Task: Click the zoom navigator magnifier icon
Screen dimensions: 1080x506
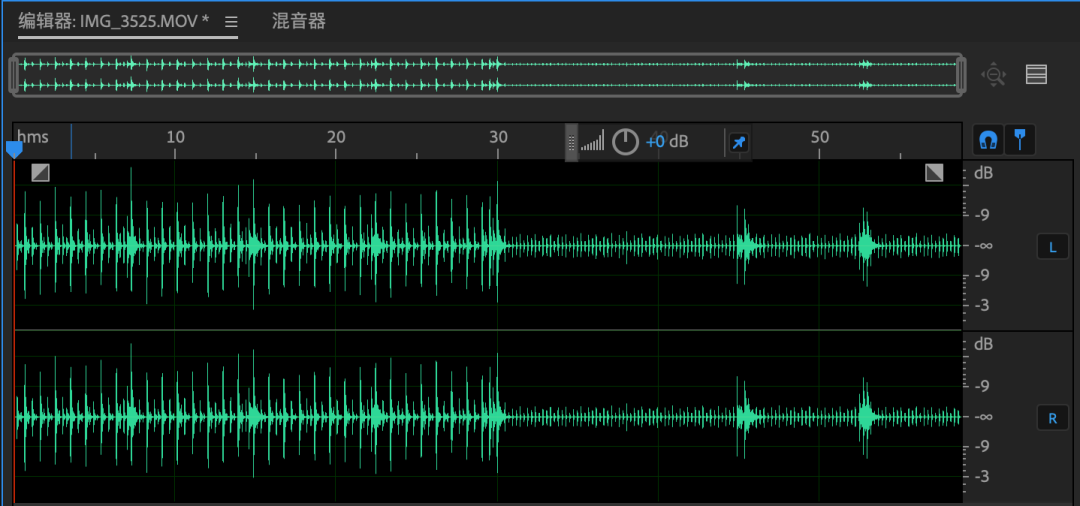Action: (x=993, y=75)
